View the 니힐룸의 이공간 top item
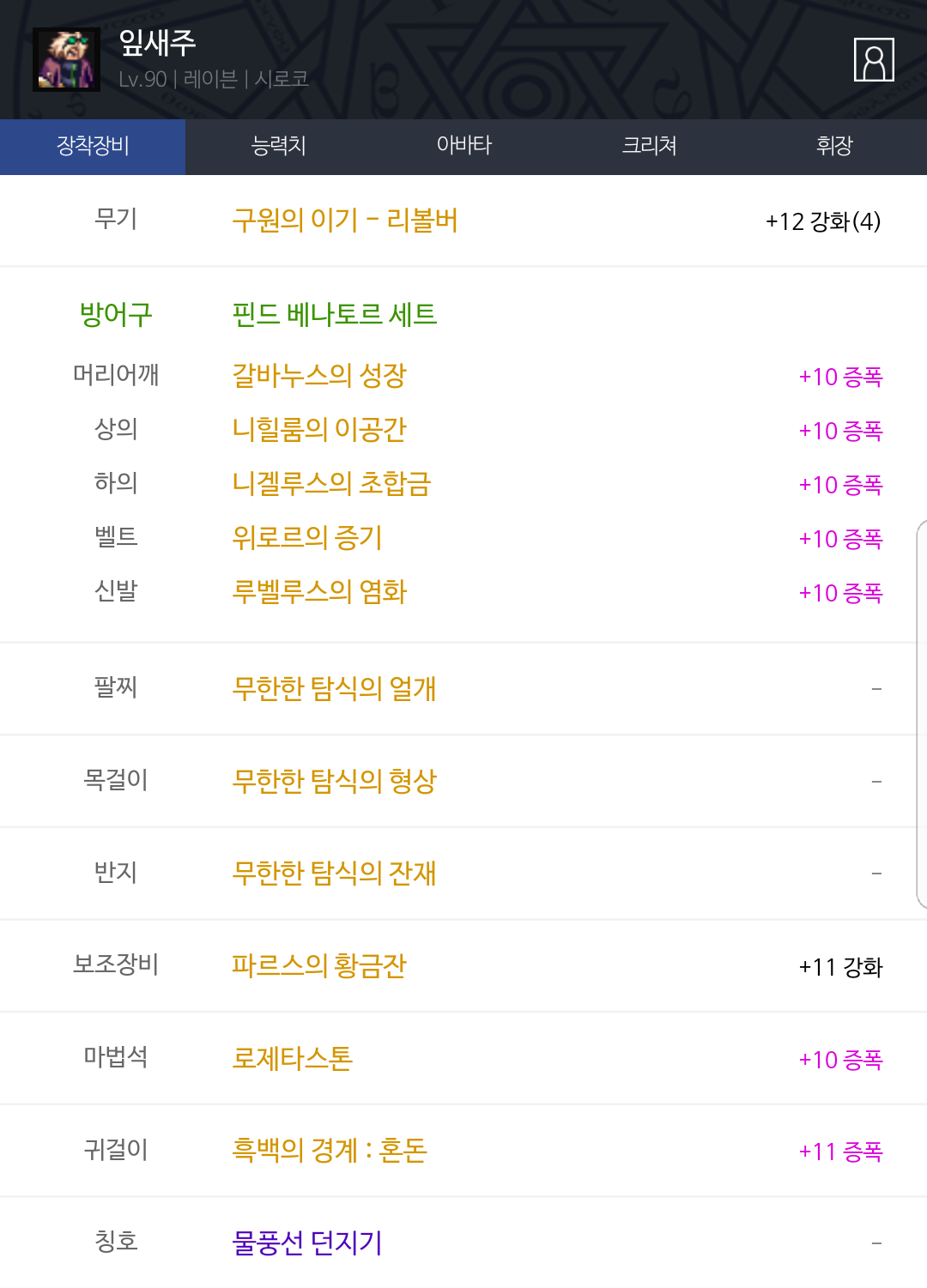 pyautogui.click(x=319, y=429)
